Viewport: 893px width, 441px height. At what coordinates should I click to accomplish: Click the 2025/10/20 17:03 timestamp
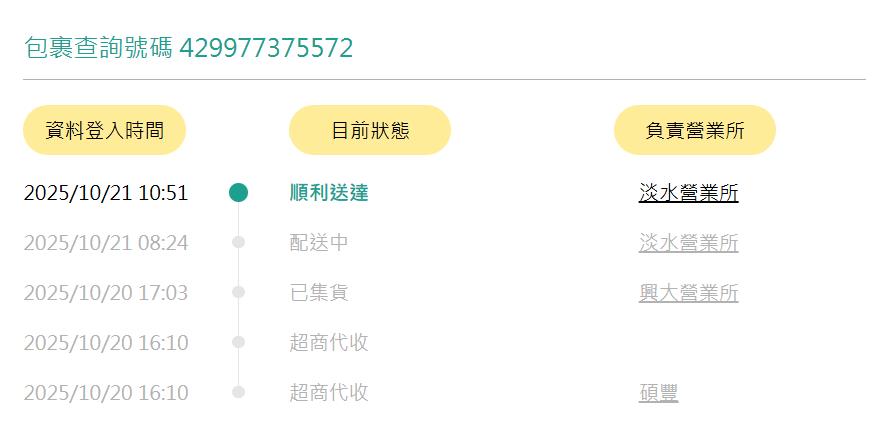[x=105, y=293]
